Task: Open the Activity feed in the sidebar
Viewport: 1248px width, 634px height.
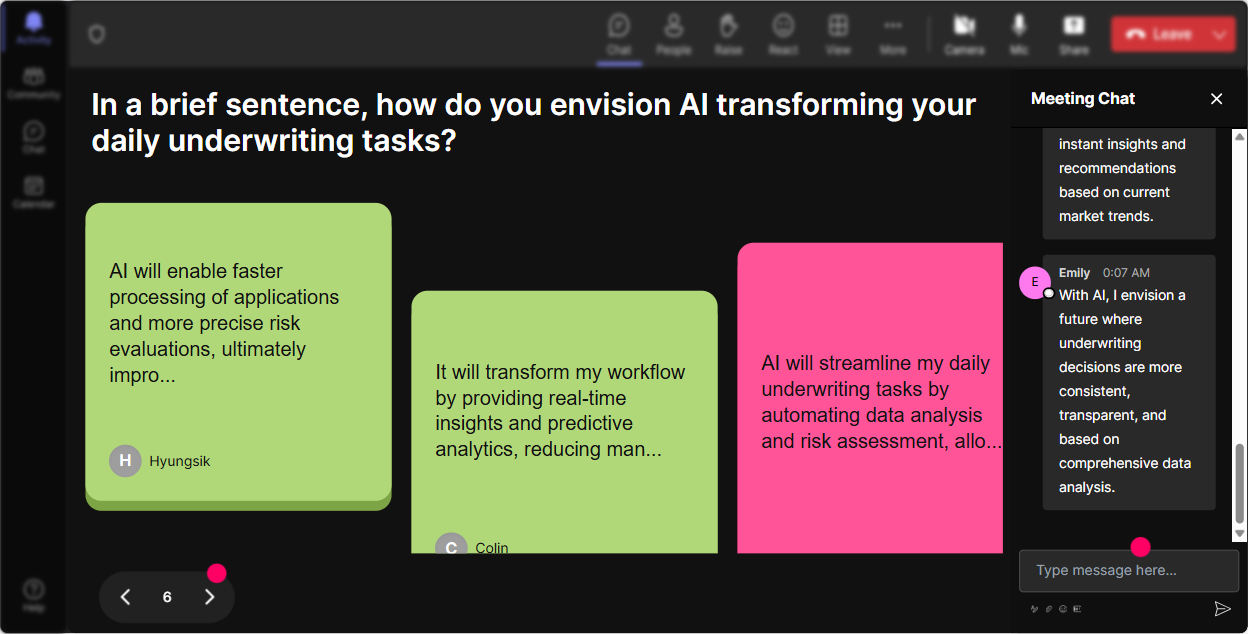Action: [x=34, y=27]
